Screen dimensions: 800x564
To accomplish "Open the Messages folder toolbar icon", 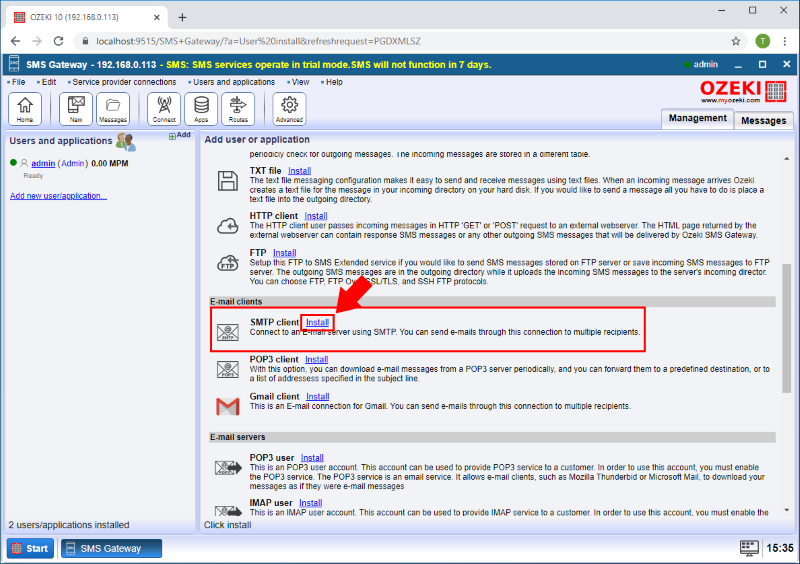I will (113, 109).
